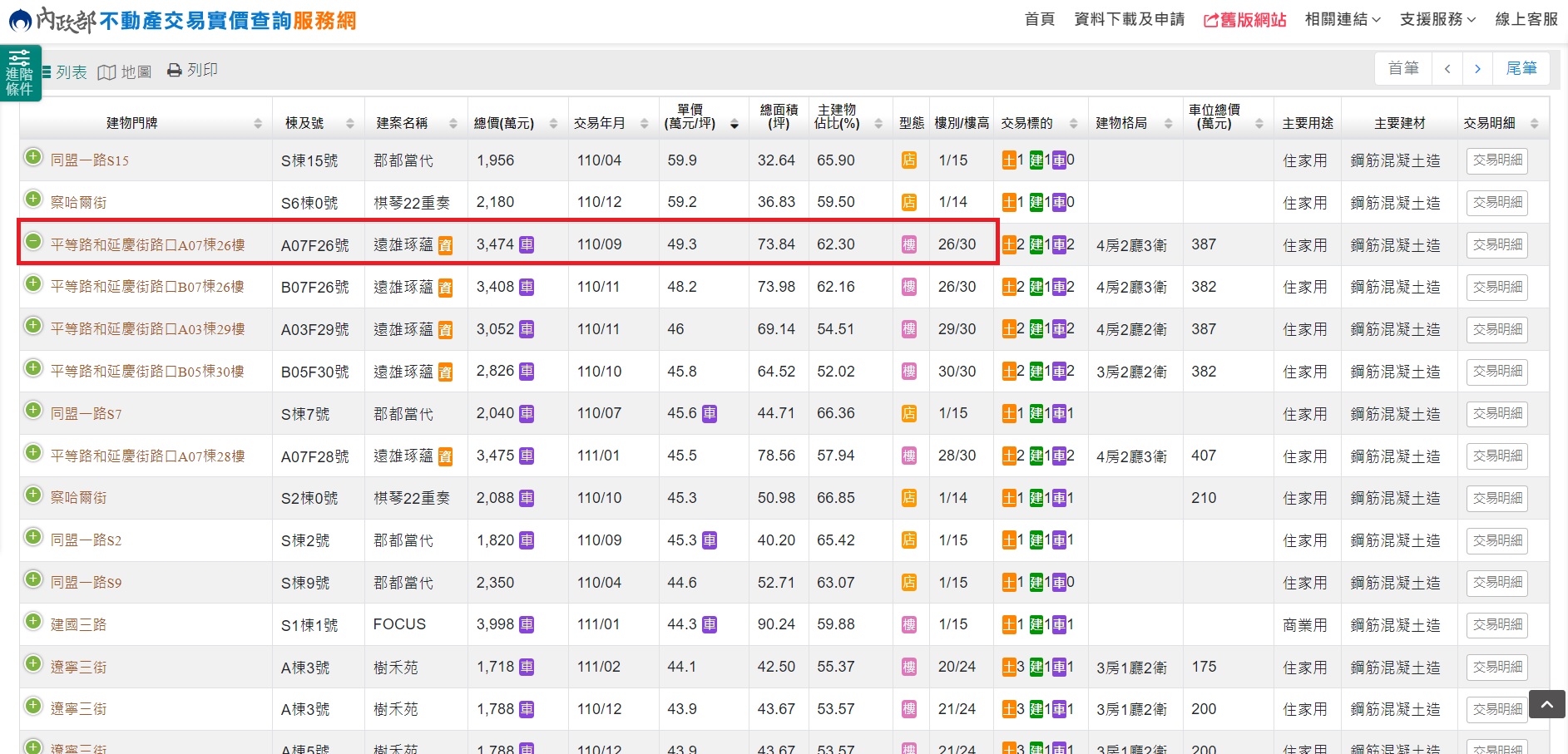Click 交易明細 button for 同盟一路S15
Screen dimensions: 1568x754
pos(1496,160)
